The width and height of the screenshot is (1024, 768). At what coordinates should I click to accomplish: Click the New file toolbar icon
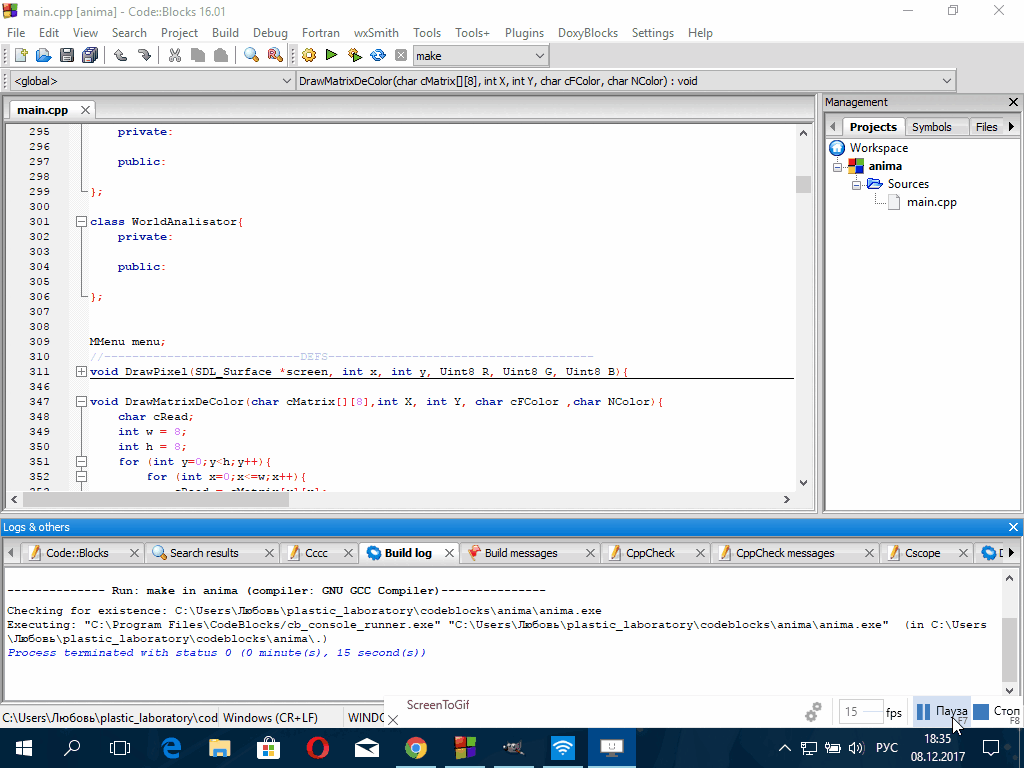(21, 56)
